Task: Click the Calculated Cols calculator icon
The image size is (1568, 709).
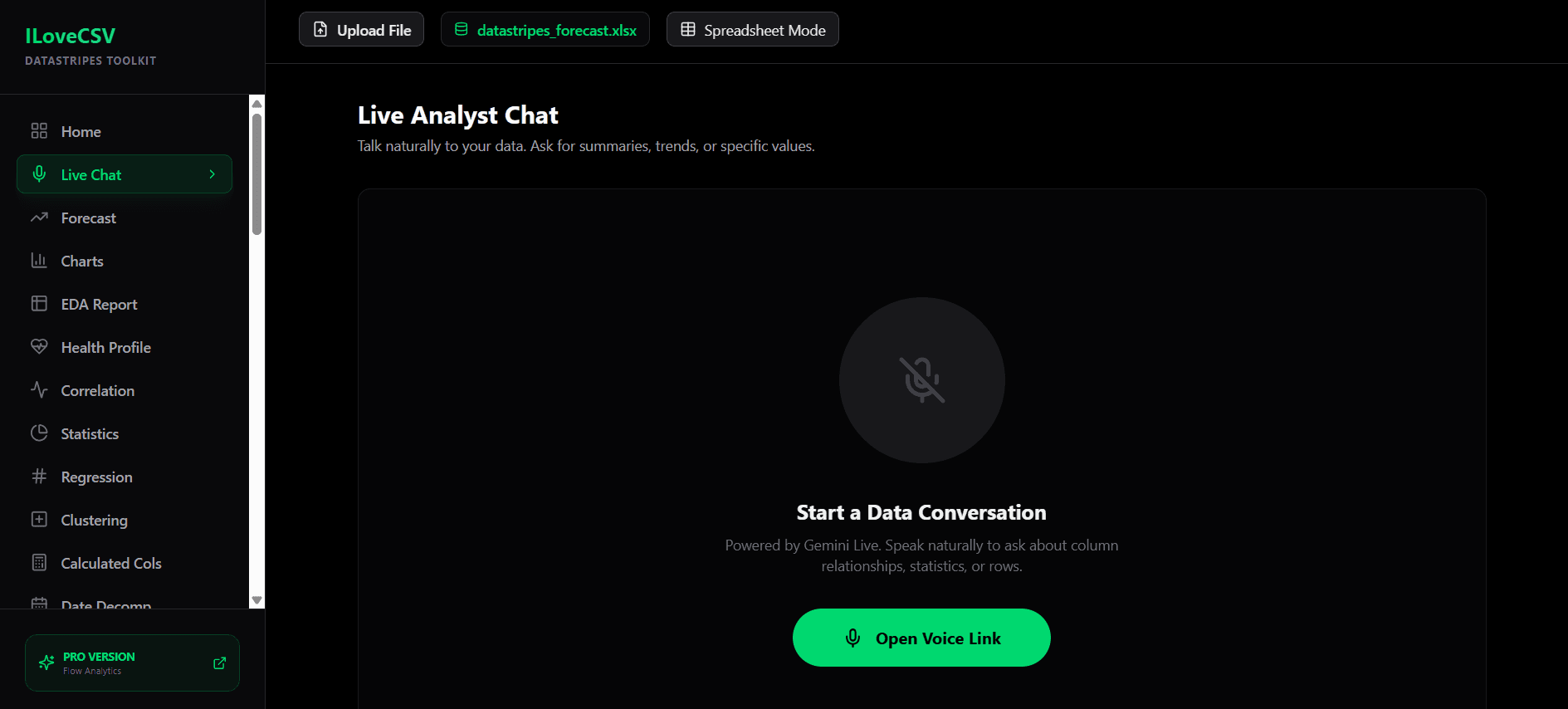Action: 39,562
